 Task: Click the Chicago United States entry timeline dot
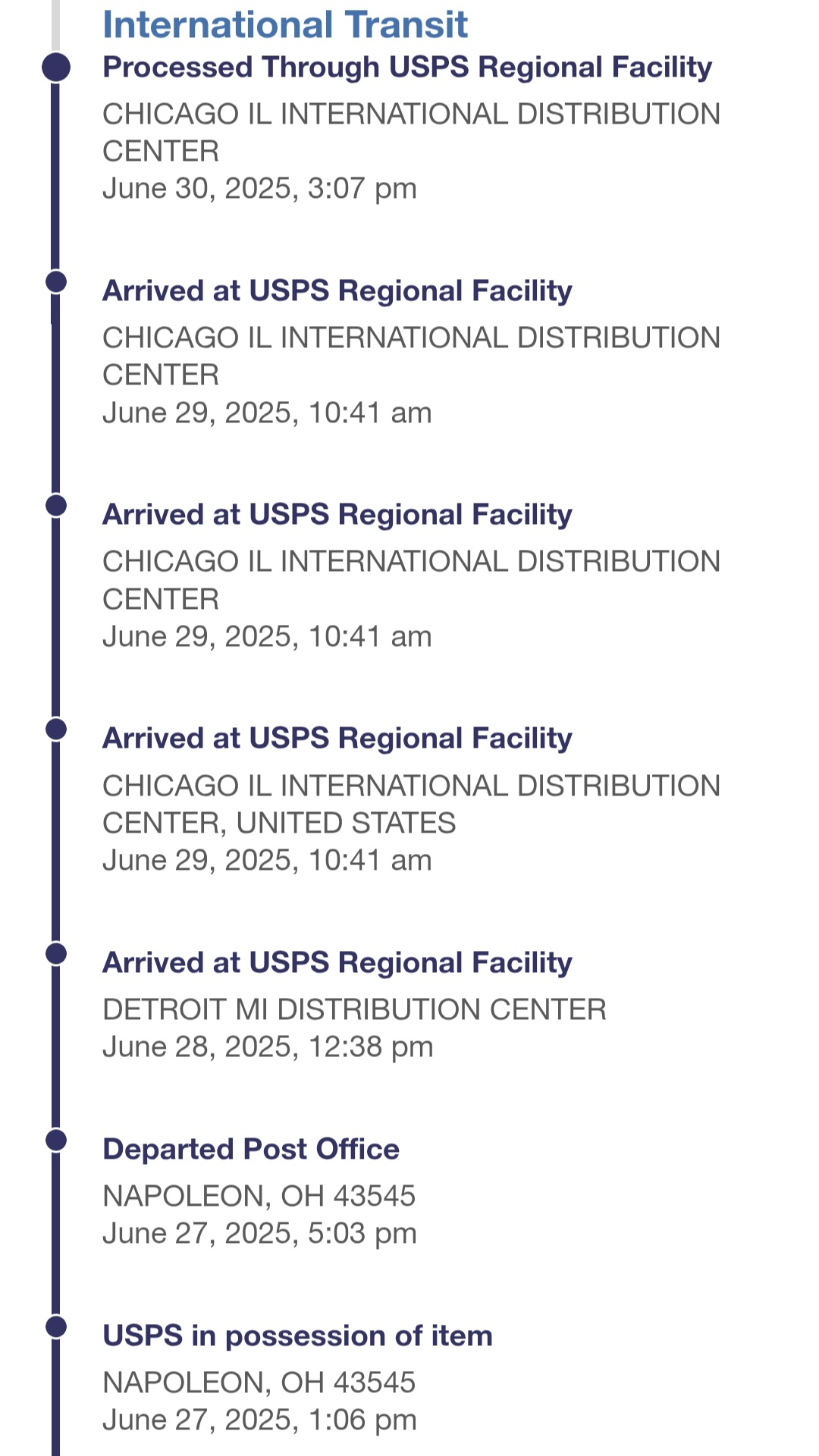(x=56, y=729)
